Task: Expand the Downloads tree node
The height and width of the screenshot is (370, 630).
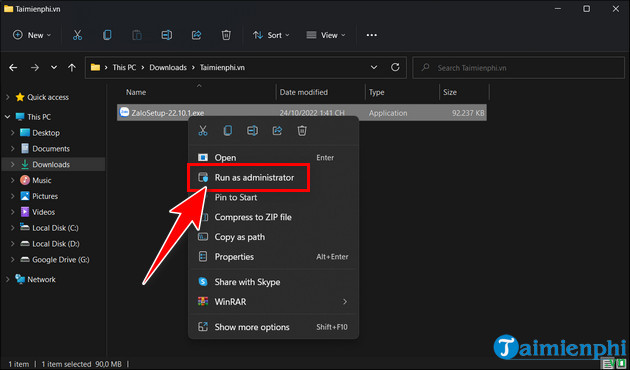Action: click(12, 164)
